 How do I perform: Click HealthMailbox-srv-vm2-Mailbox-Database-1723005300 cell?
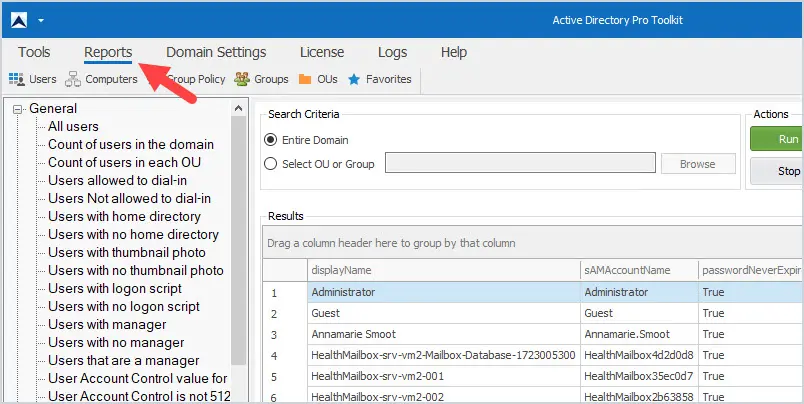click(x=444, y=355)
